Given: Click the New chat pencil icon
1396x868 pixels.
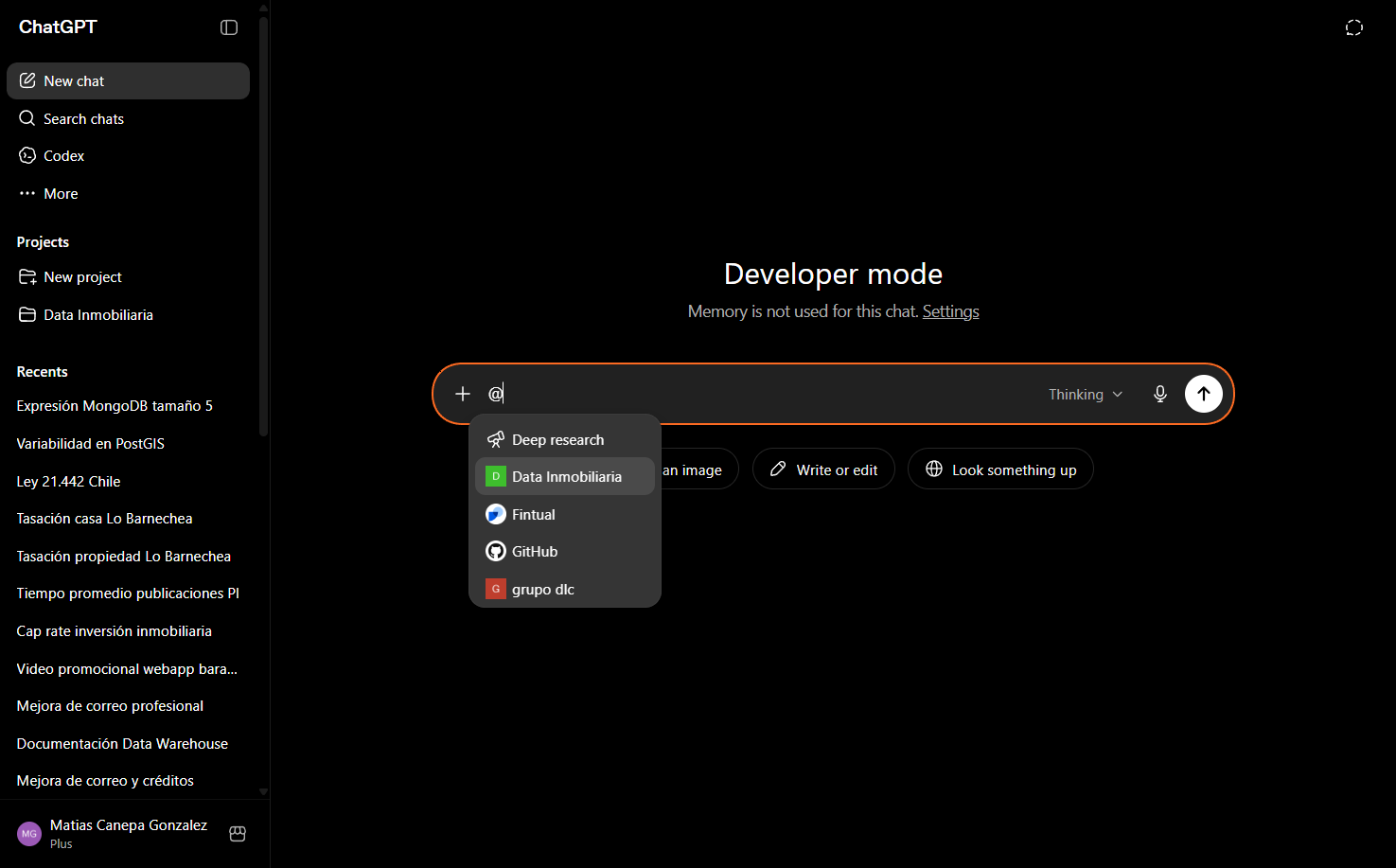Looking at the screenshot, I should coord(27,80).
